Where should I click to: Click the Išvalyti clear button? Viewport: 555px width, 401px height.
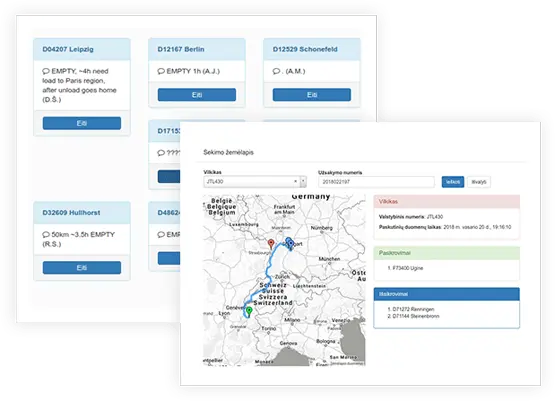coord(479,182)
